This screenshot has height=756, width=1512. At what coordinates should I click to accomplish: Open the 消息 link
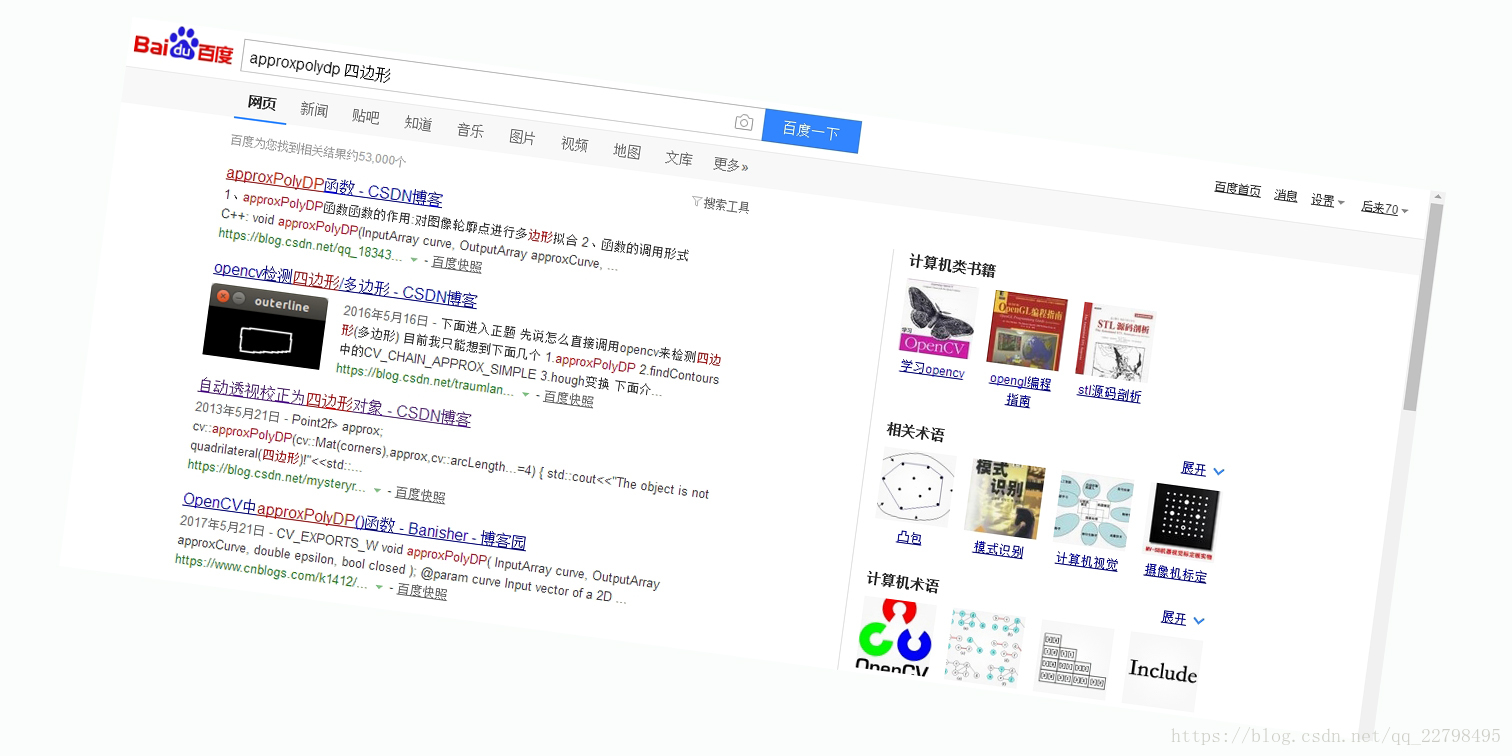coord(1285,196)
